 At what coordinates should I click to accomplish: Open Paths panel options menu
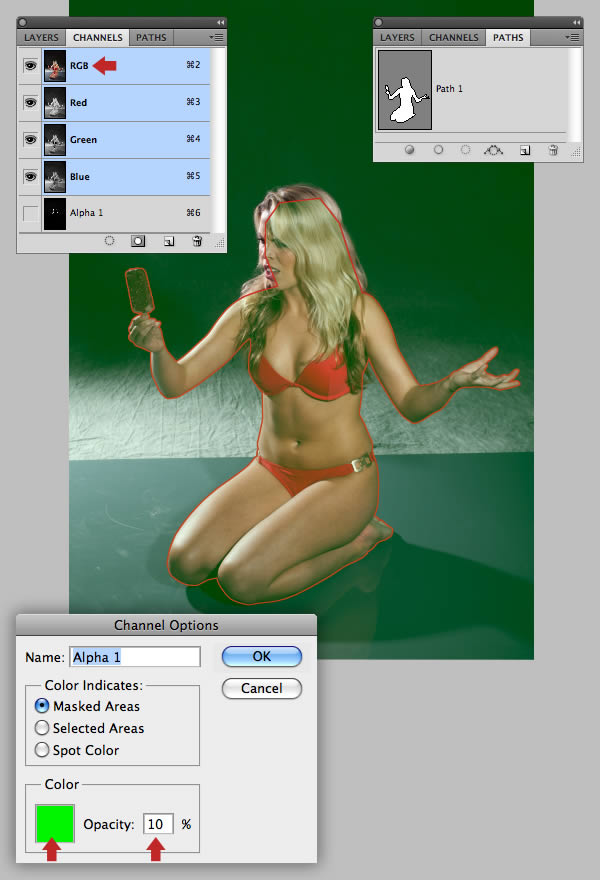point(572,38)
